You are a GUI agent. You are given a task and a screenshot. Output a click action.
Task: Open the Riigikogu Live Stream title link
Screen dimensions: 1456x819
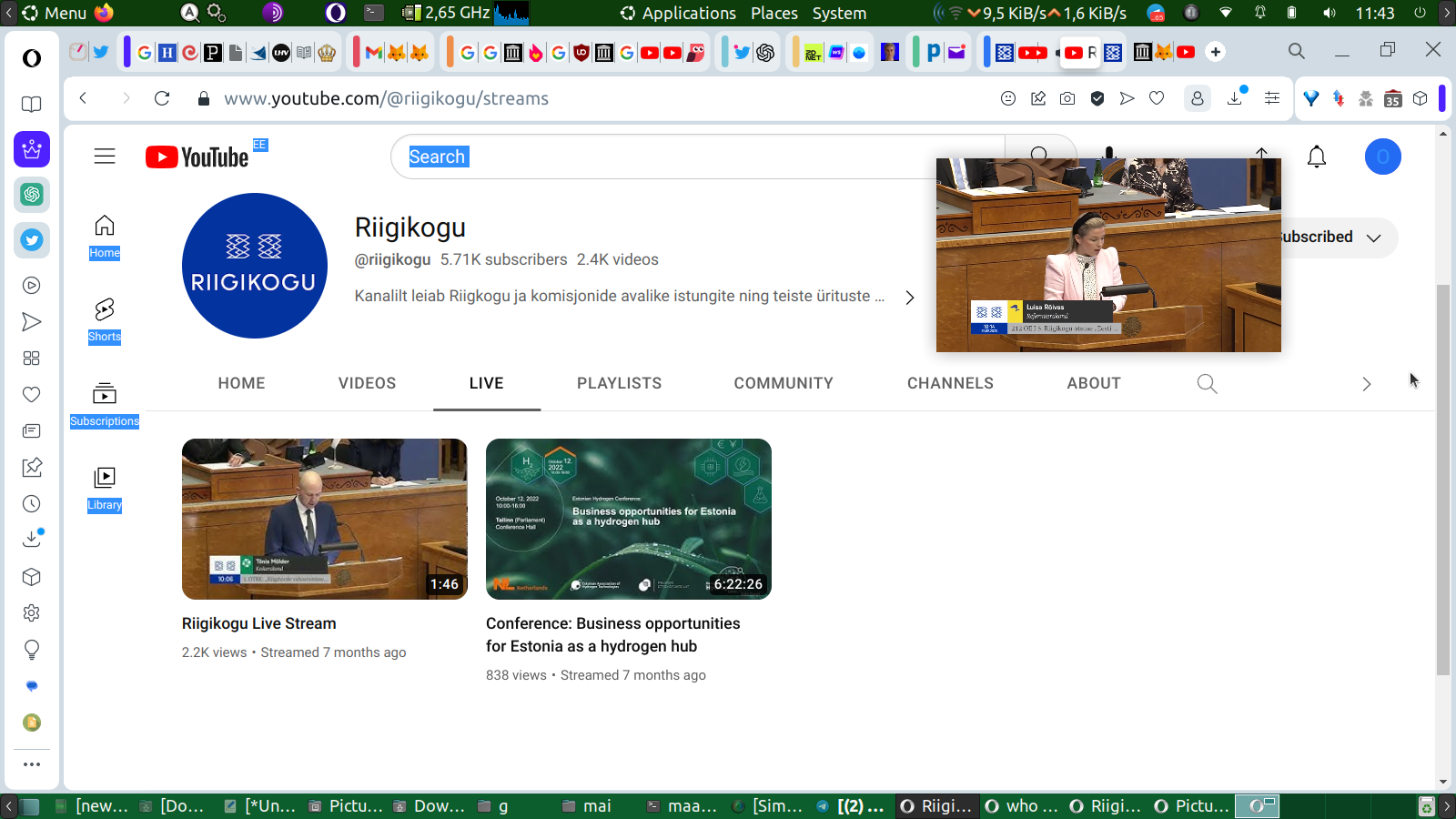pyautogui.click(x=258, y=623)
